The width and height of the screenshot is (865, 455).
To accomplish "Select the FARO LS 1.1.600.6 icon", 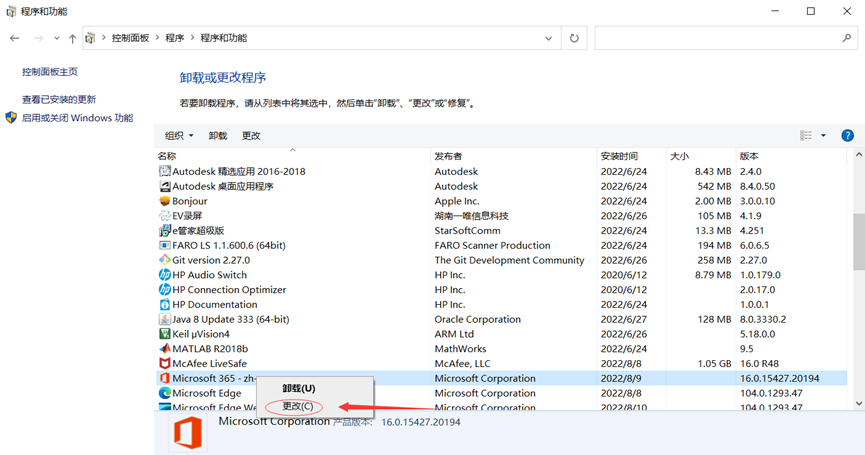I will pyautogui.click(x=164, y=245).
